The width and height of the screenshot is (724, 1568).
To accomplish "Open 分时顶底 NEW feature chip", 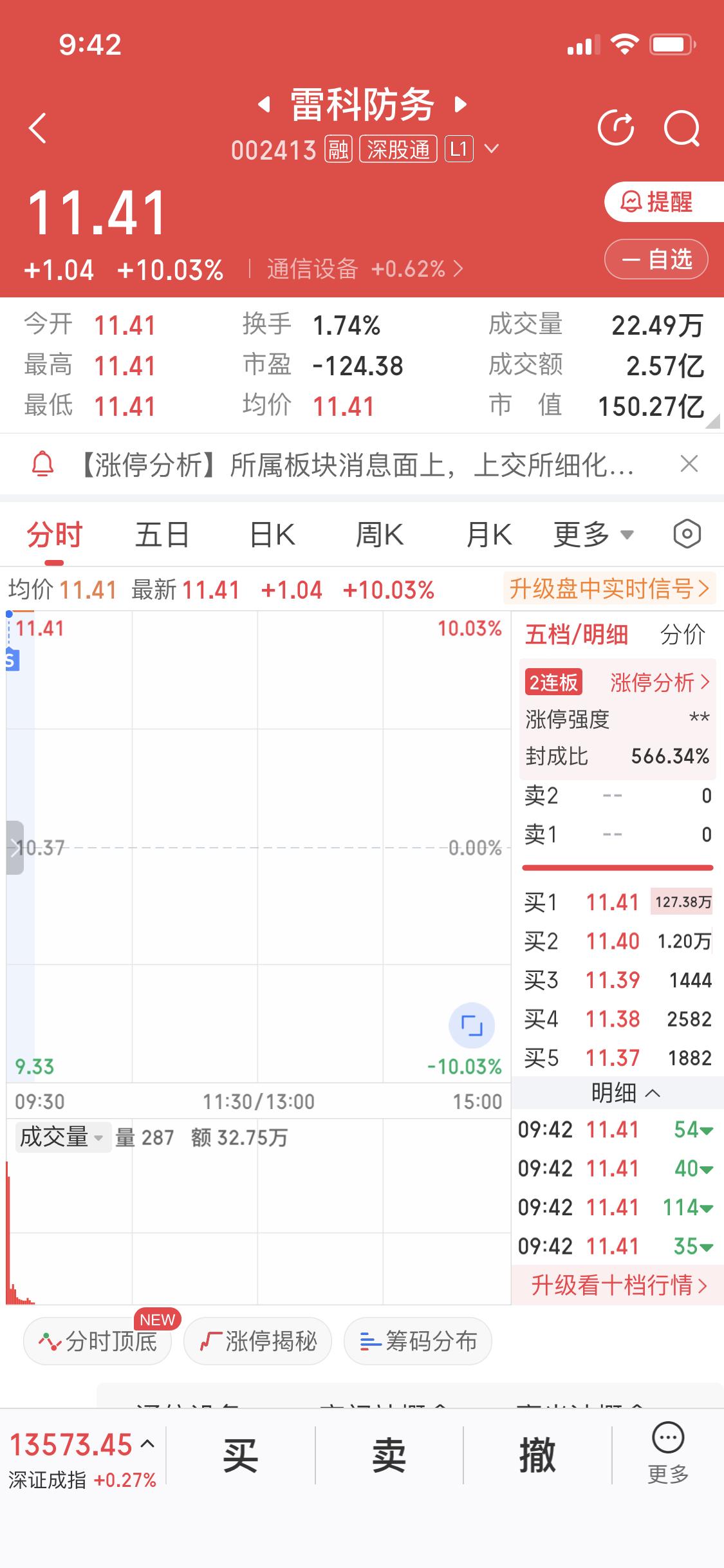I will 98,1341.
